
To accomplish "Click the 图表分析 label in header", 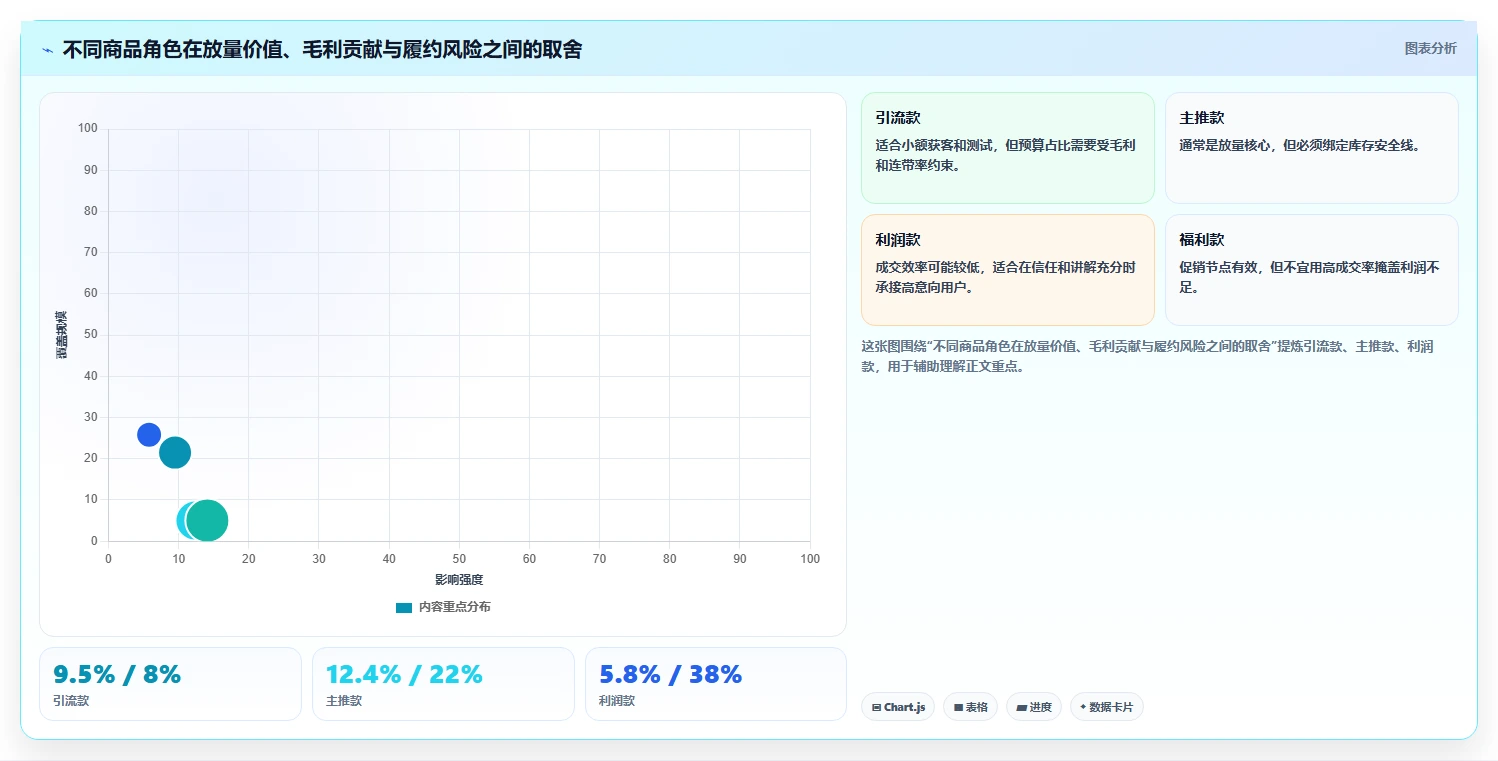I will 1430,48.
